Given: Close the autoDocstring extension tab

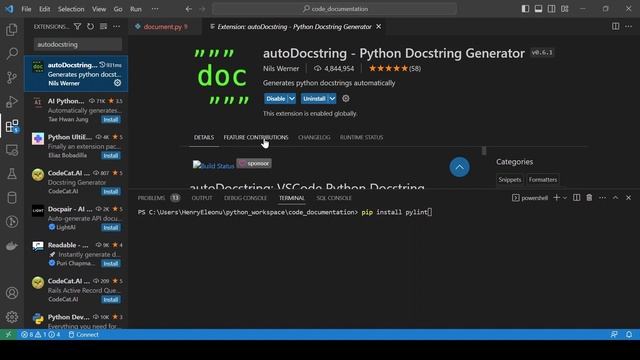Looking at the screenshot, I should pos(379,27).
